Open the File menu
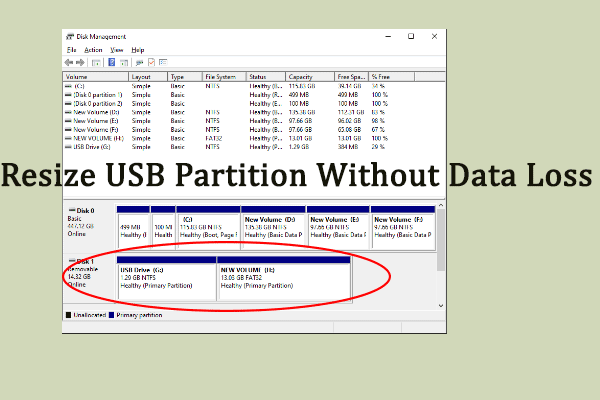The height and width of the screenshot is (400, 600). pos(71,50)
